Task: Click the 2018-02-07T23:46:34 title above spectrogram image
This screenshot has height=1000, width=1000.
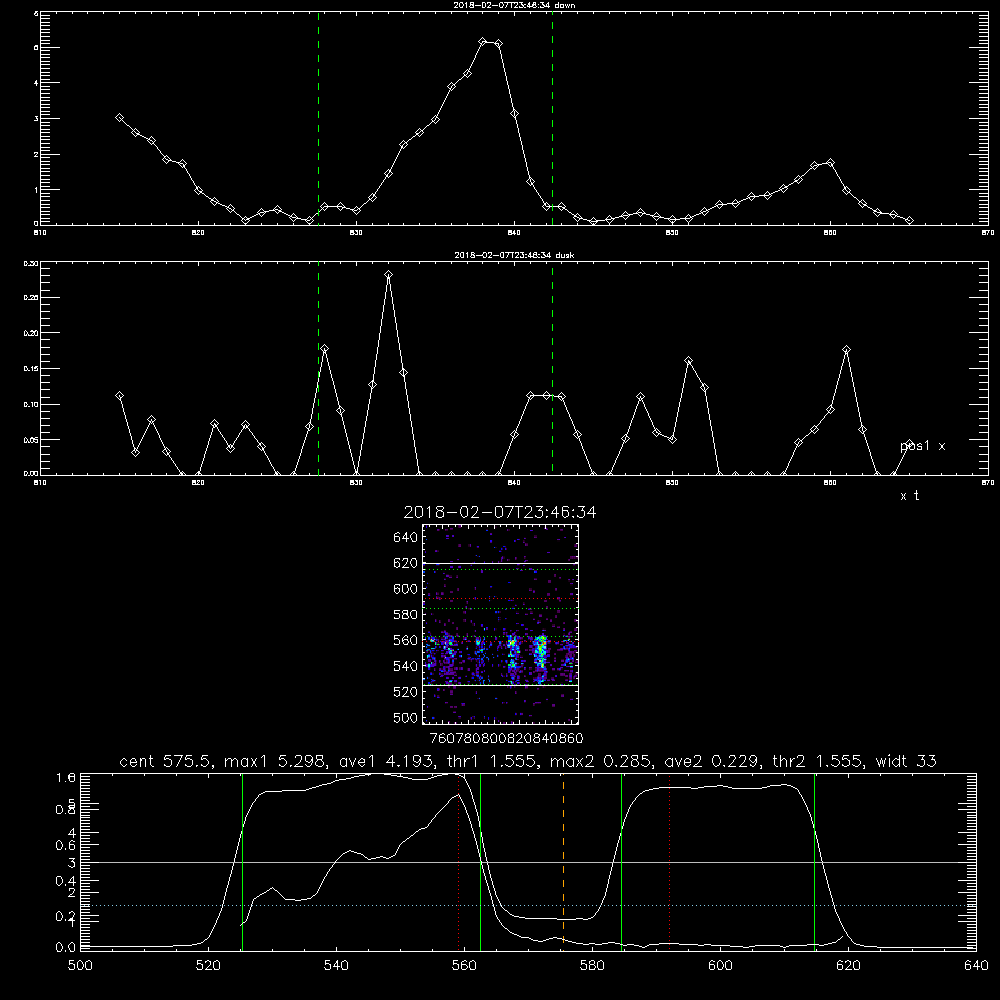Action: point(500,512)
